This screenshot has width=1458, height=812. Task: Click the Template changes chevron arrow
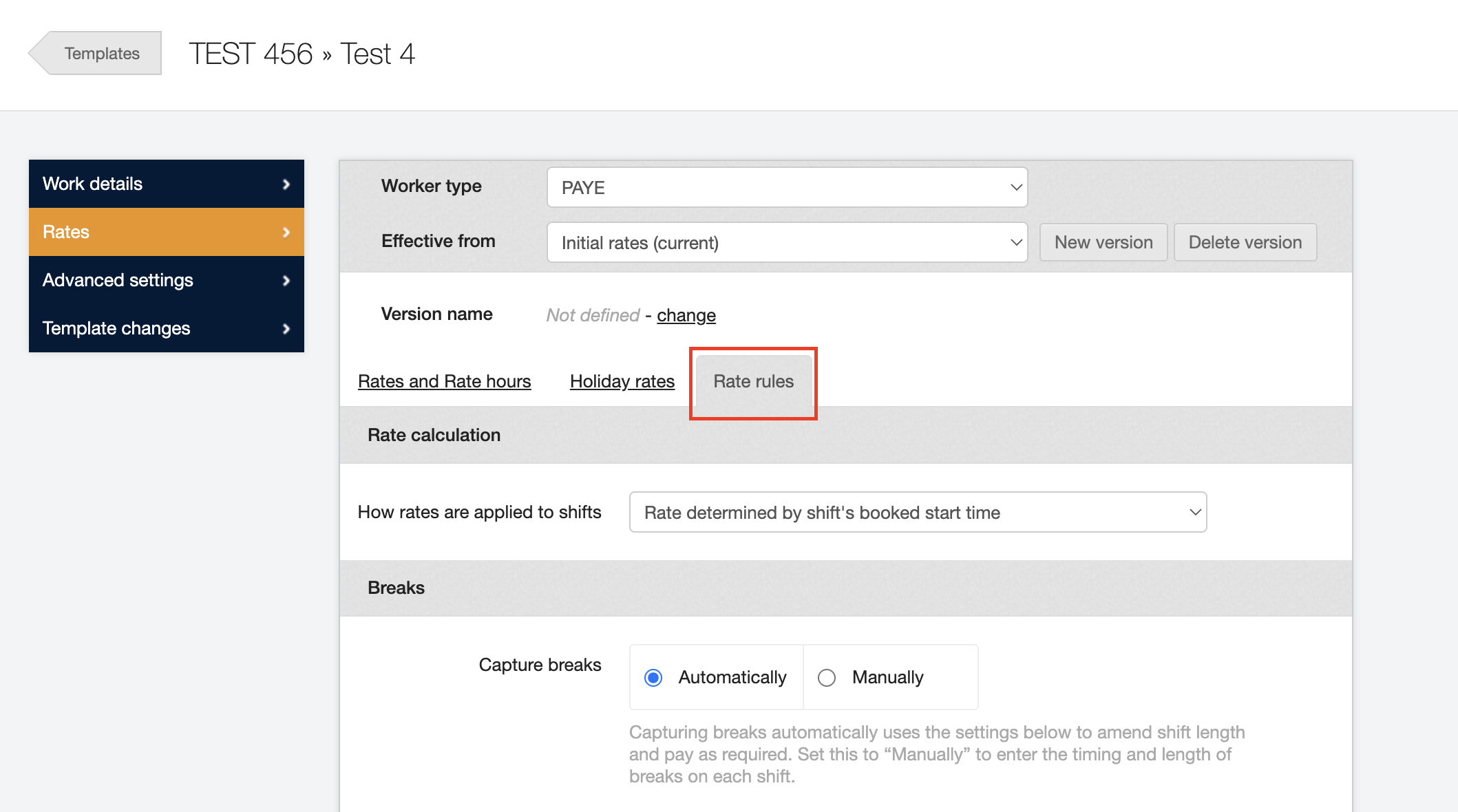(x=286, y=328)
